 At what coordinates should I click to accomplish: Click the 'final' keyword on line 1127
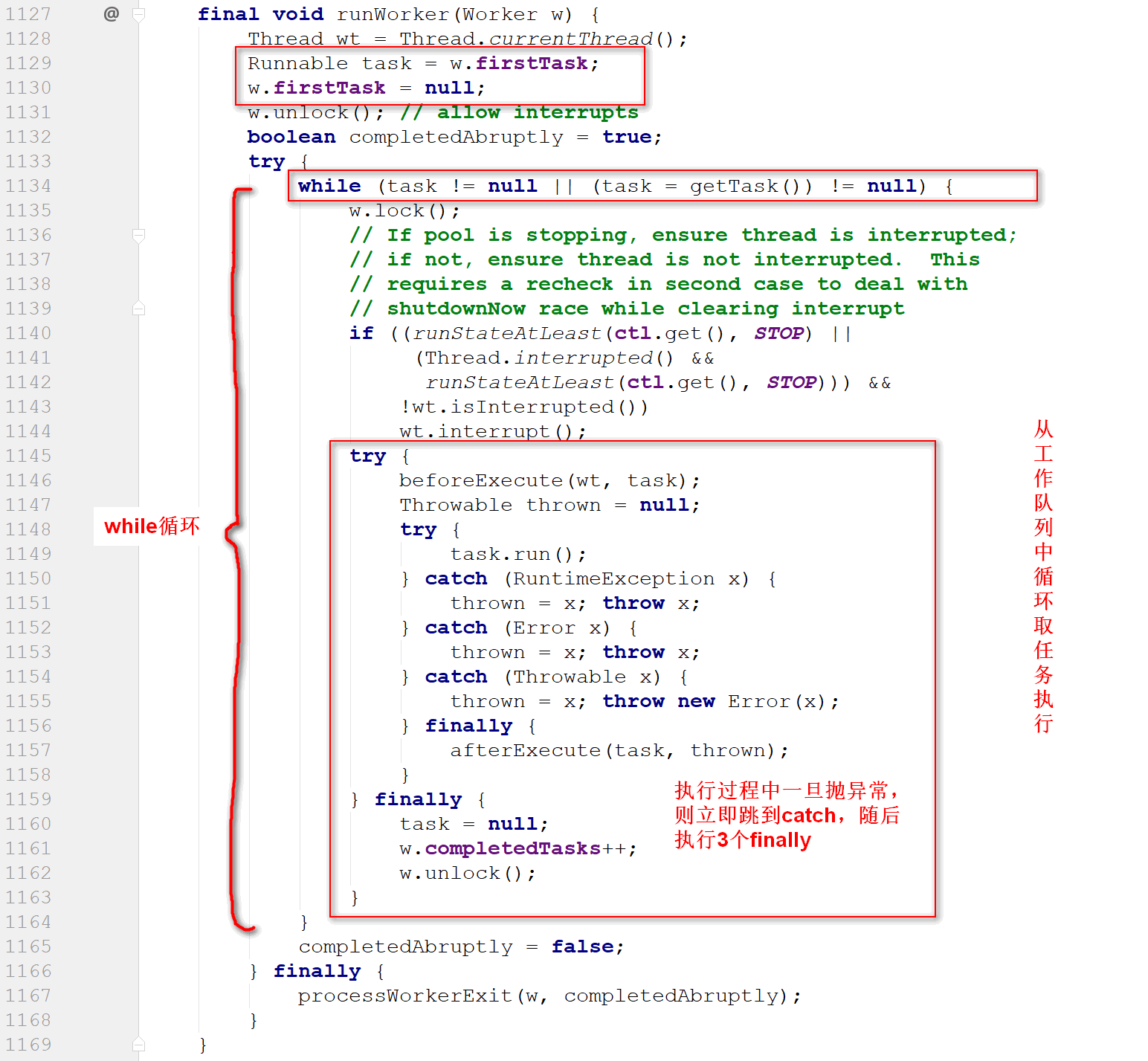228,14
